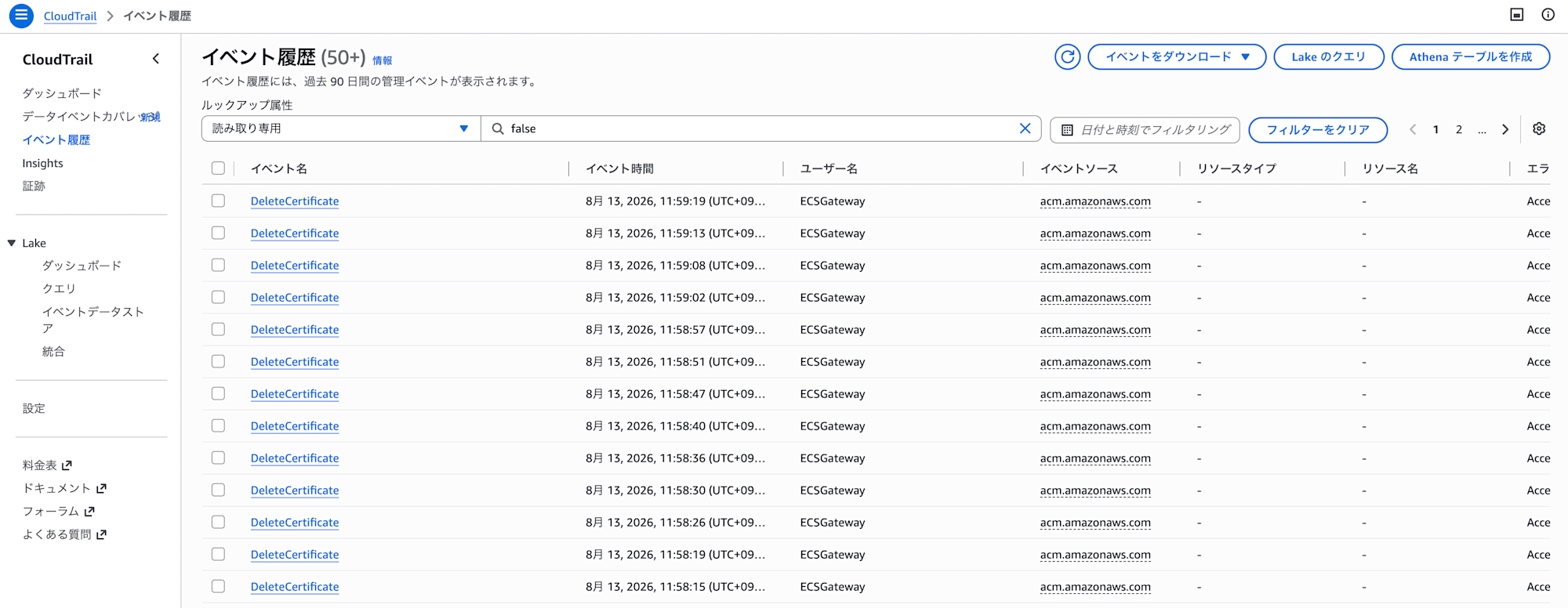
Task: Open Insights in the sidebar
Action: (x=42, y=163)
